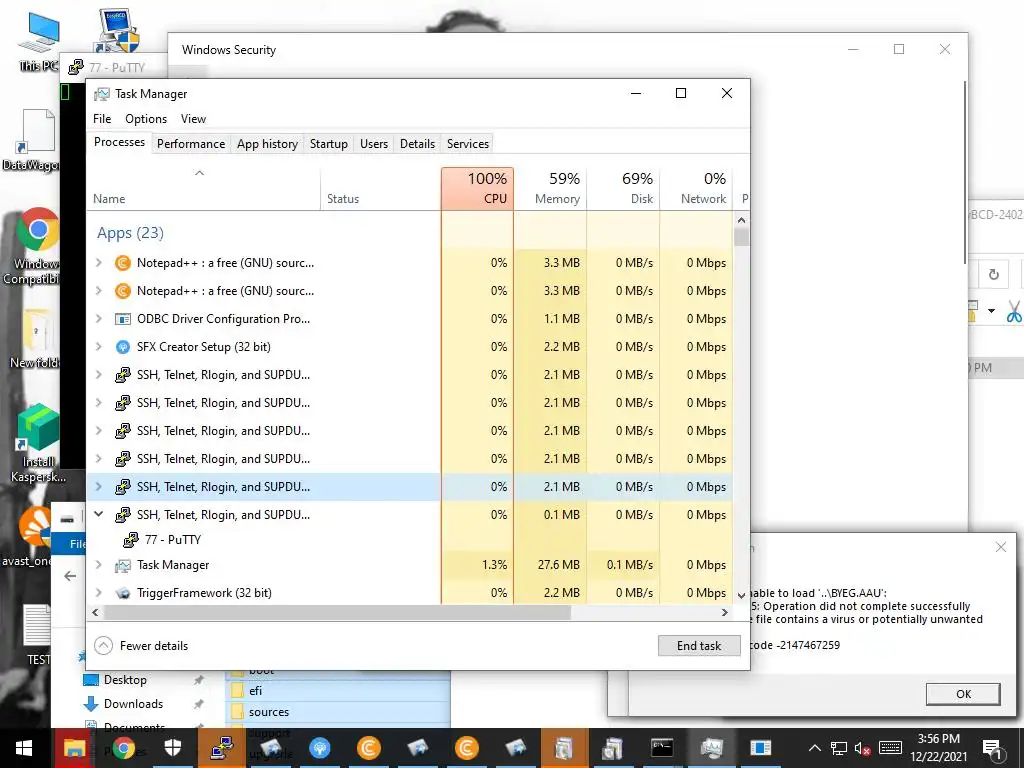The height and width of the screenshot is (768, 1024).
Task: Click the Status column header
Action: pos(381,188)
